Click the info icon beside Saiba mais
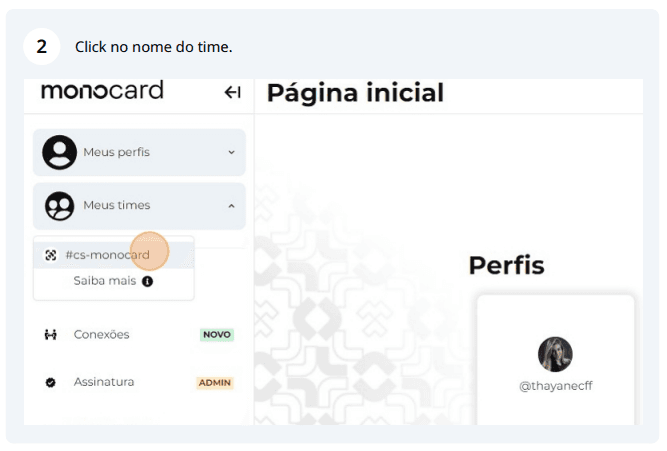The width and height of the screenshot is (667, 451). (x=148, y=281)
